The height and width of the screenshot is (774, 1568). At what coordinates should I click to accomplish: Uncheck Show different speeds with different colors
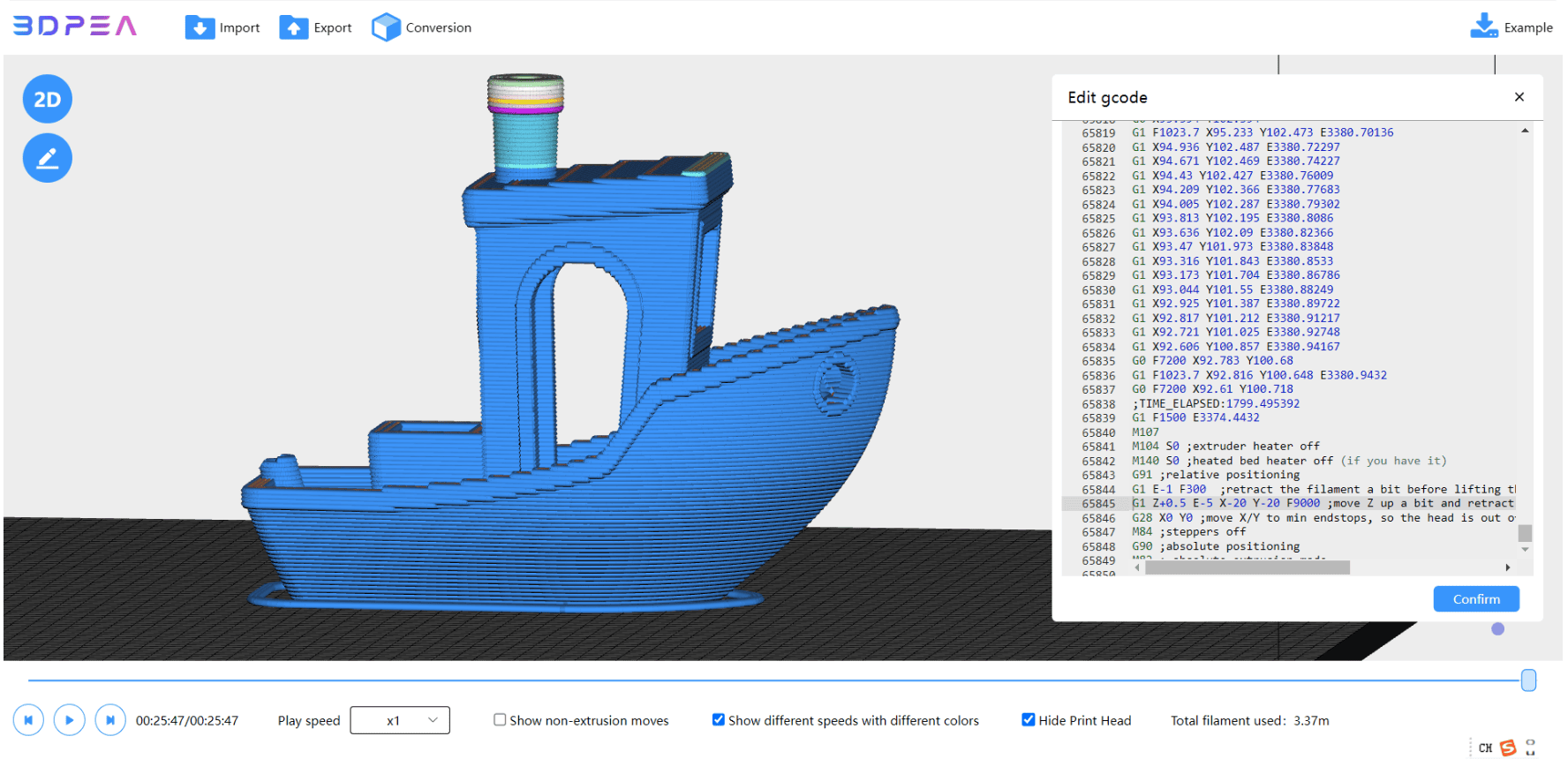719,720
